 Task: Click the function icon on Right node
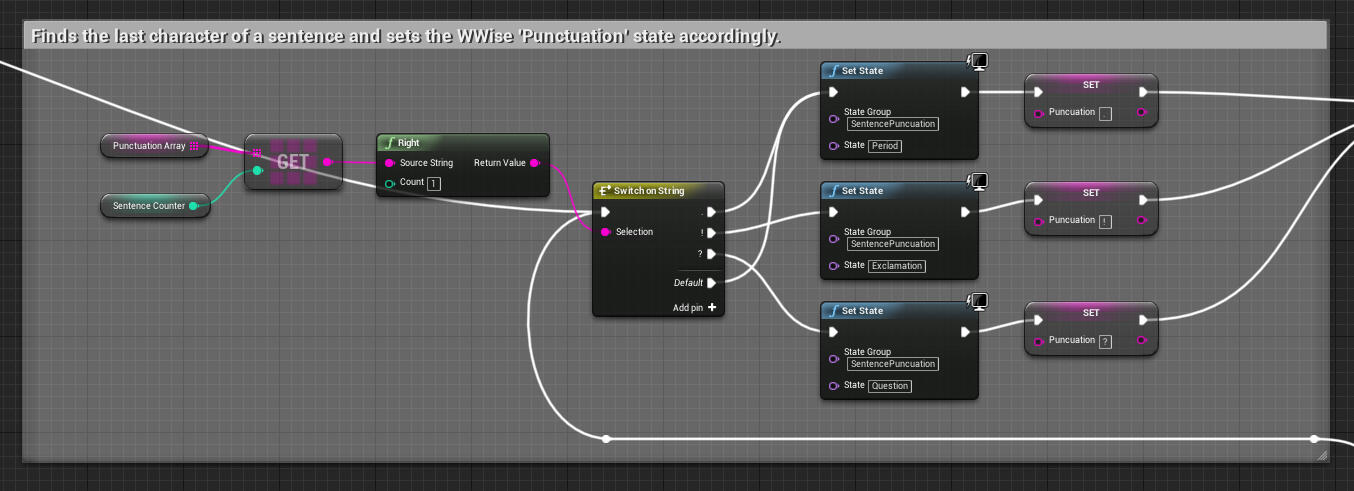coord(389,143)
